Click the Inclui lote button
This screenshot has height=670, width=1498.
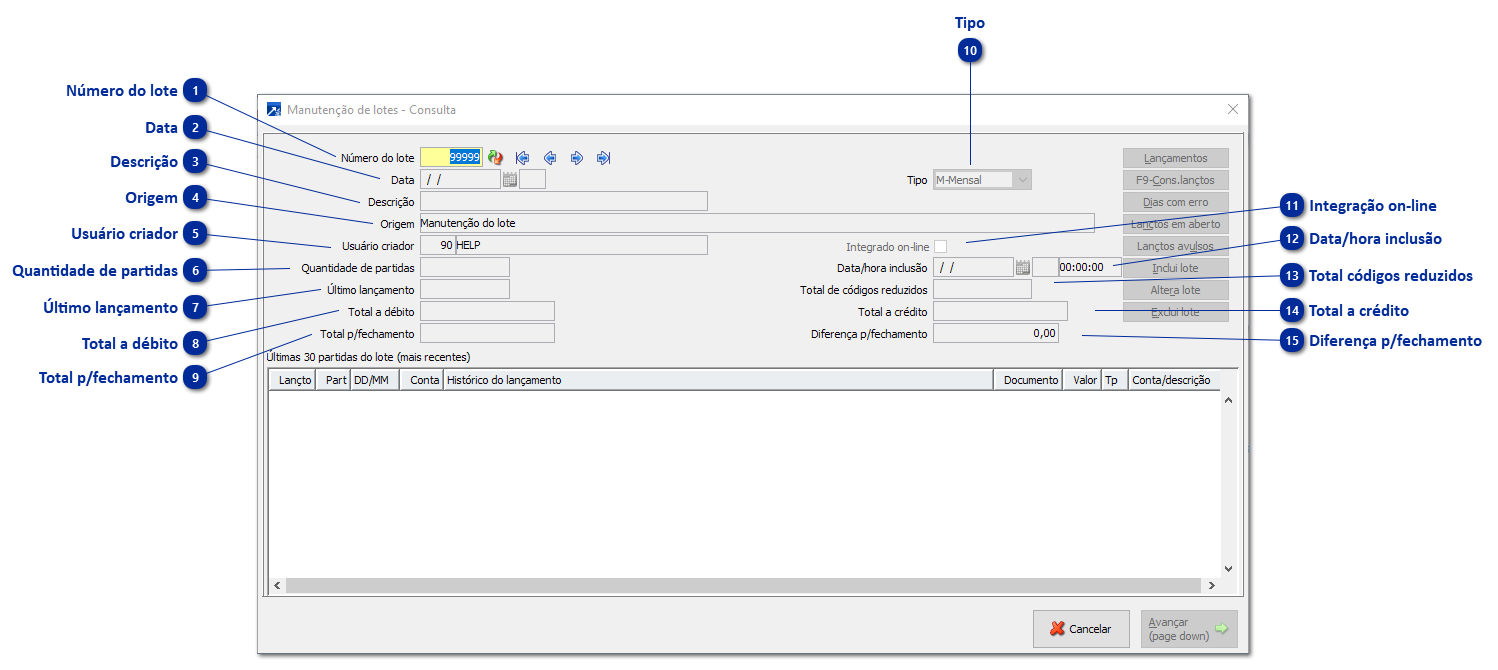(1176, 268)
